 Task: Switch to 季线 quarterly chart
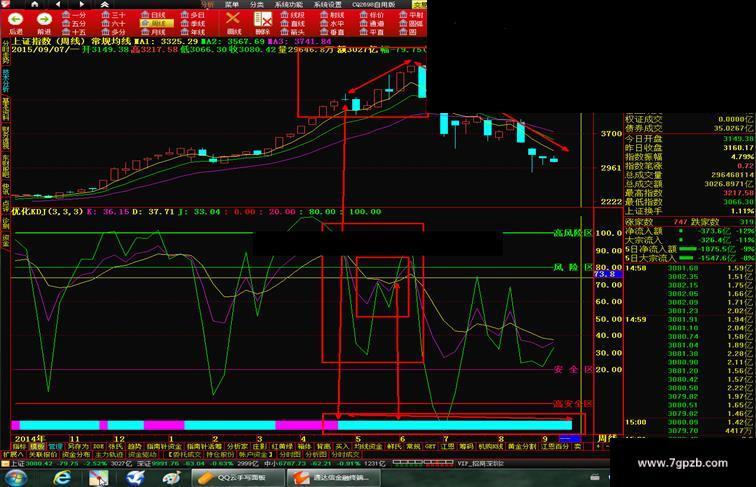coord(192,24)
